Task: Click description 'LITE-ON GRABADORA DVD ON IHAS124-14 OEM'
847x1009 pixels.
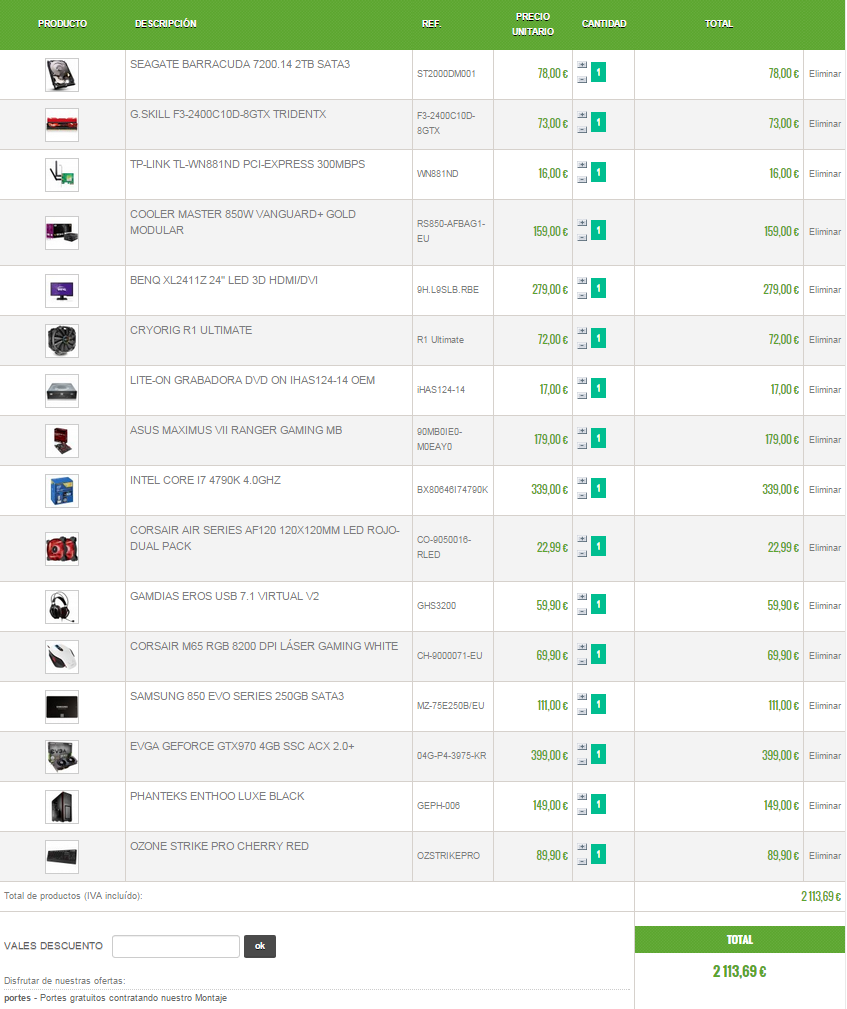Action: point(252,380)
